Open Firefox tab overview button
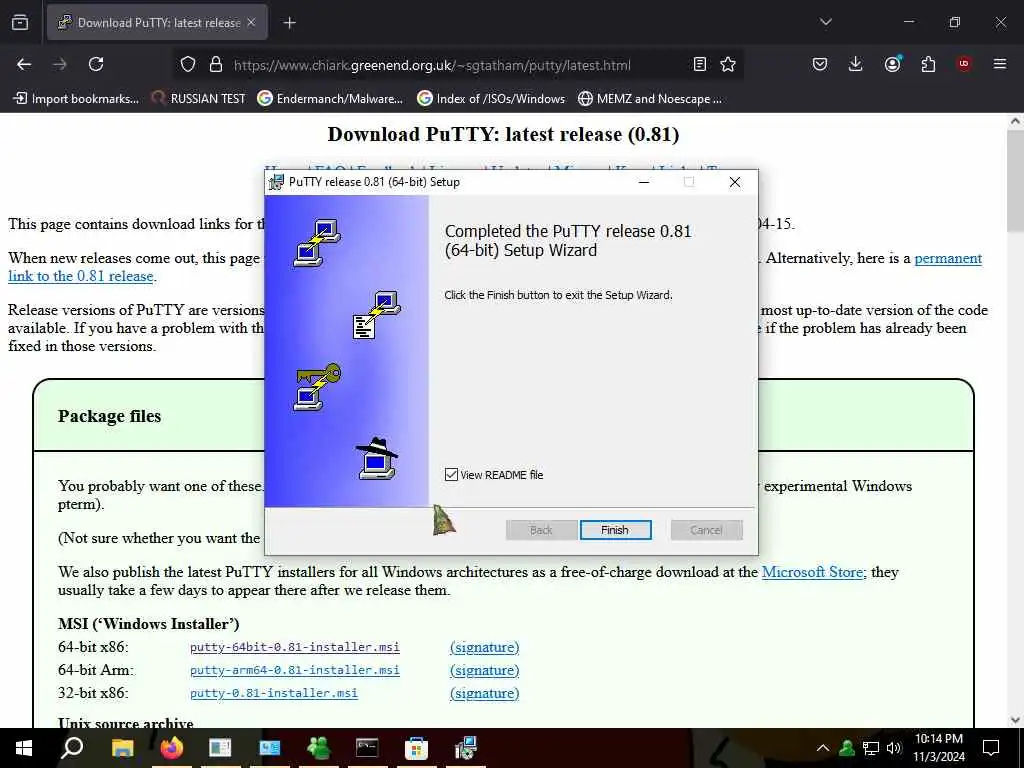 pyautogui.click(x=20, y=22)
